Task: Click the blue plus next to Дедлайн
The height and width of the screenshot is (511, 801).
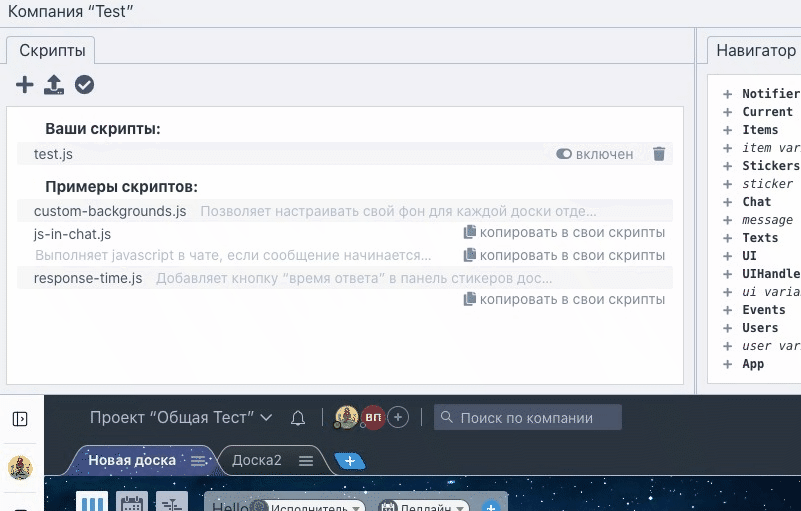Action: point(491,506)
